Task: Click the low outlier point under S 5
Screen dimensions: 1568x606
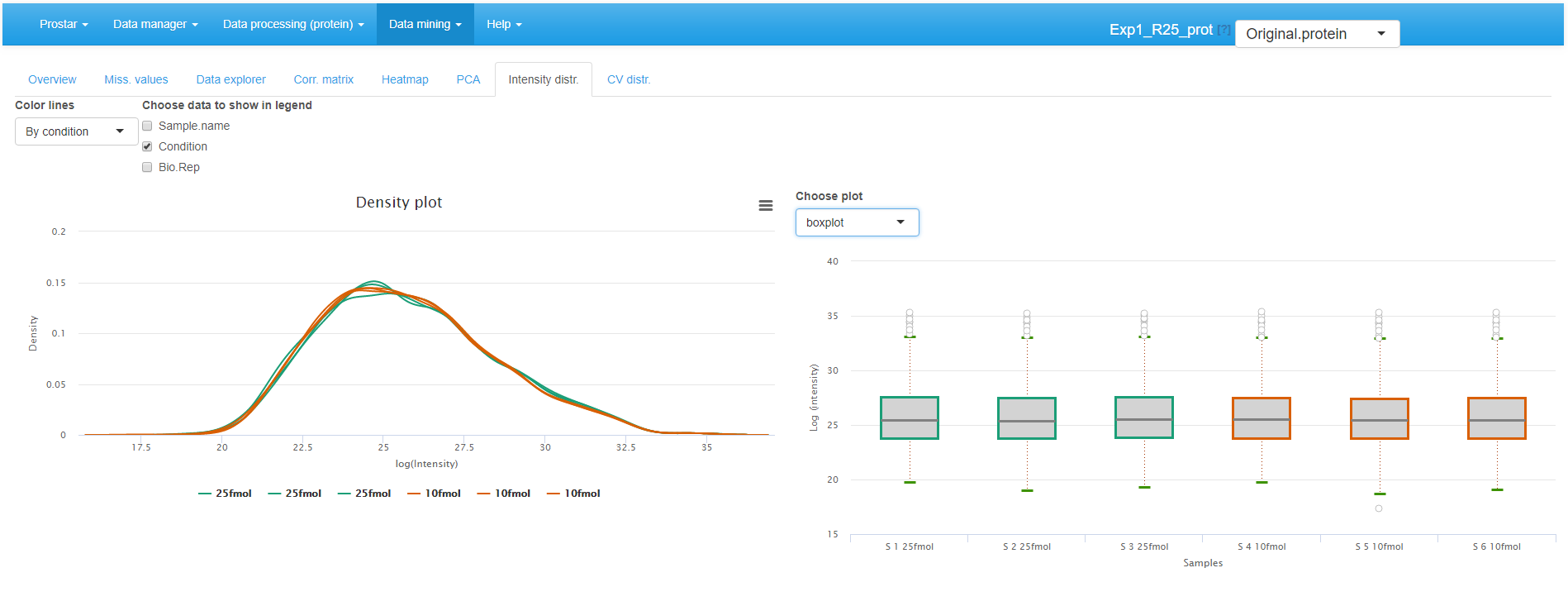Action: tap(1378, 508)
